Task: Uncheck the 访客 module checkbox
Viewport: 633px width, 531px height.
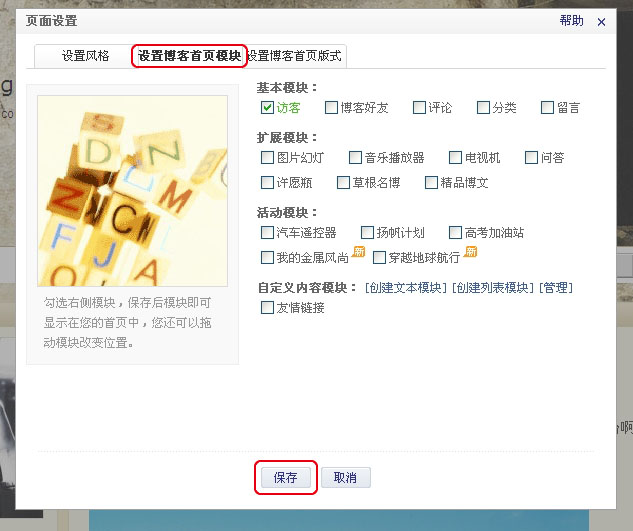Action: click(x=267, y=108)
